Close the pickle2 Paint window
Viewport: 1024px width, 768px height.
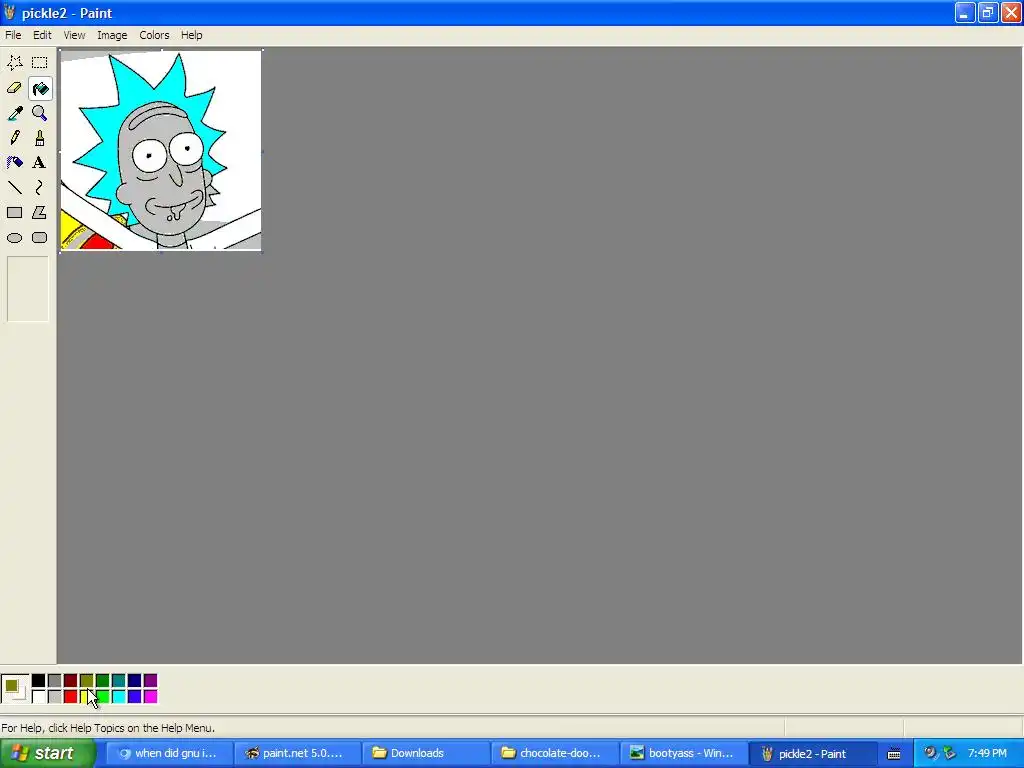point(1011,12)
